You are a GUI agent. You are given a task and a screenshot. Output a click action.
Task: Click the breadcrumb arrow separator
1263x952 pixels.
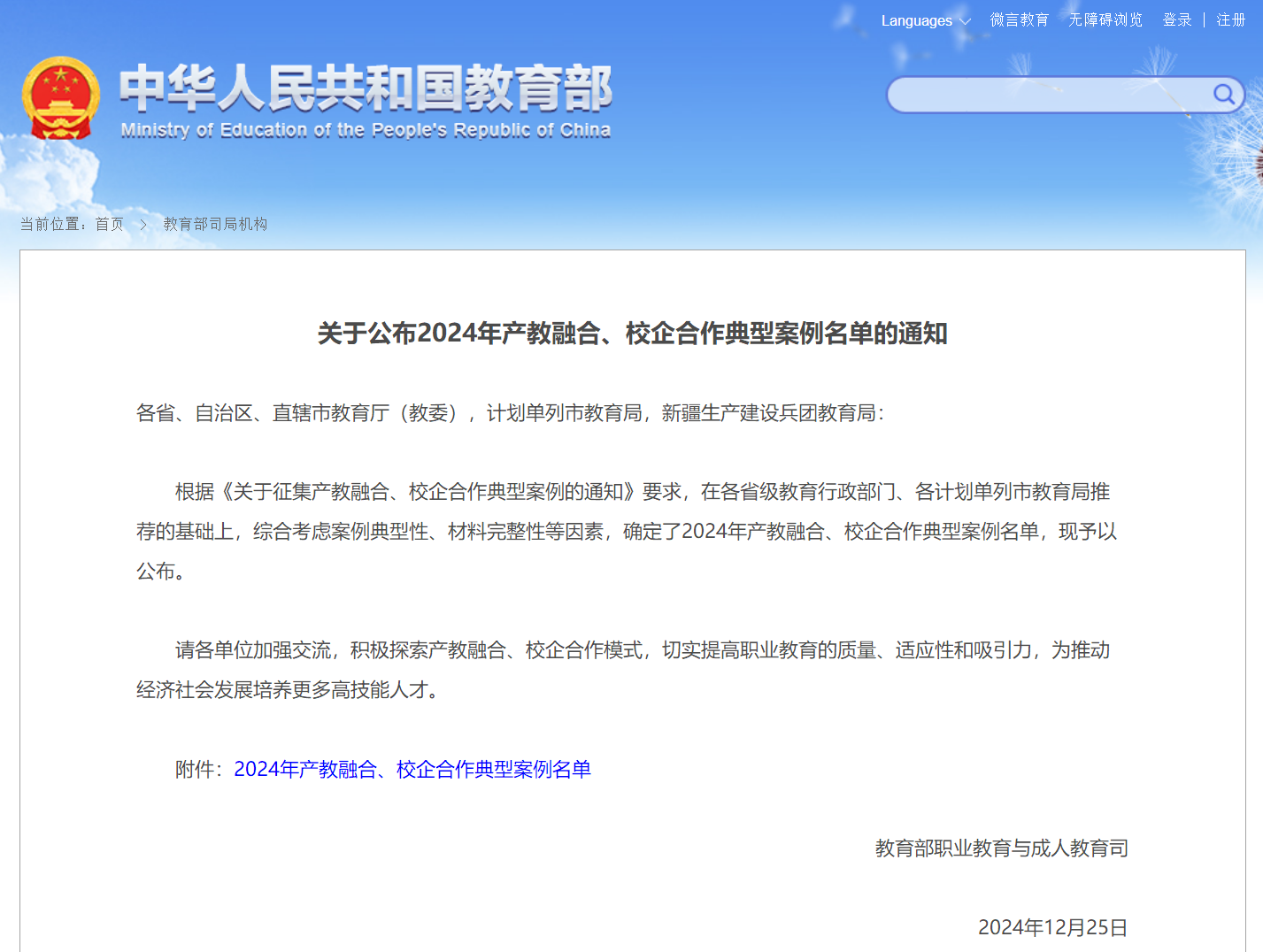tap(142, 225)
